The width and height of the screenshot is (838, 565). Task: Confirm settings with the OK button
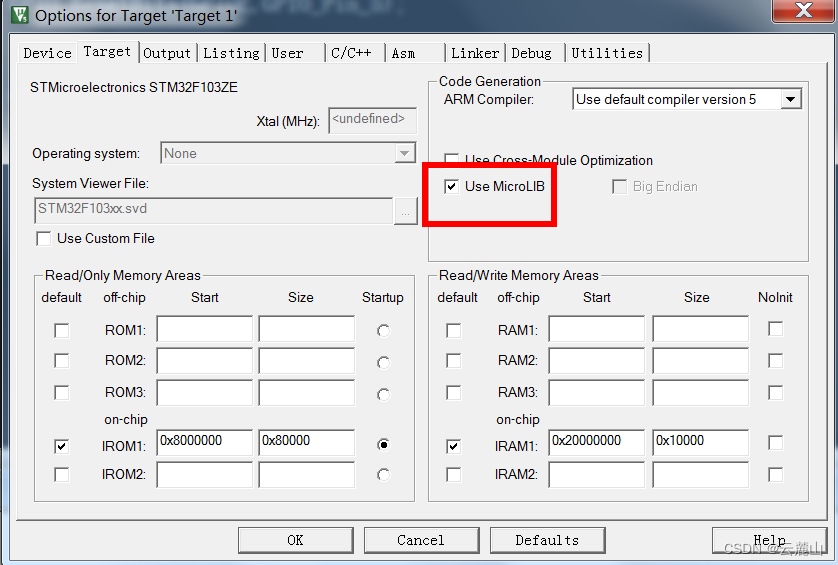pyautogui.click(x=296, y=540)
